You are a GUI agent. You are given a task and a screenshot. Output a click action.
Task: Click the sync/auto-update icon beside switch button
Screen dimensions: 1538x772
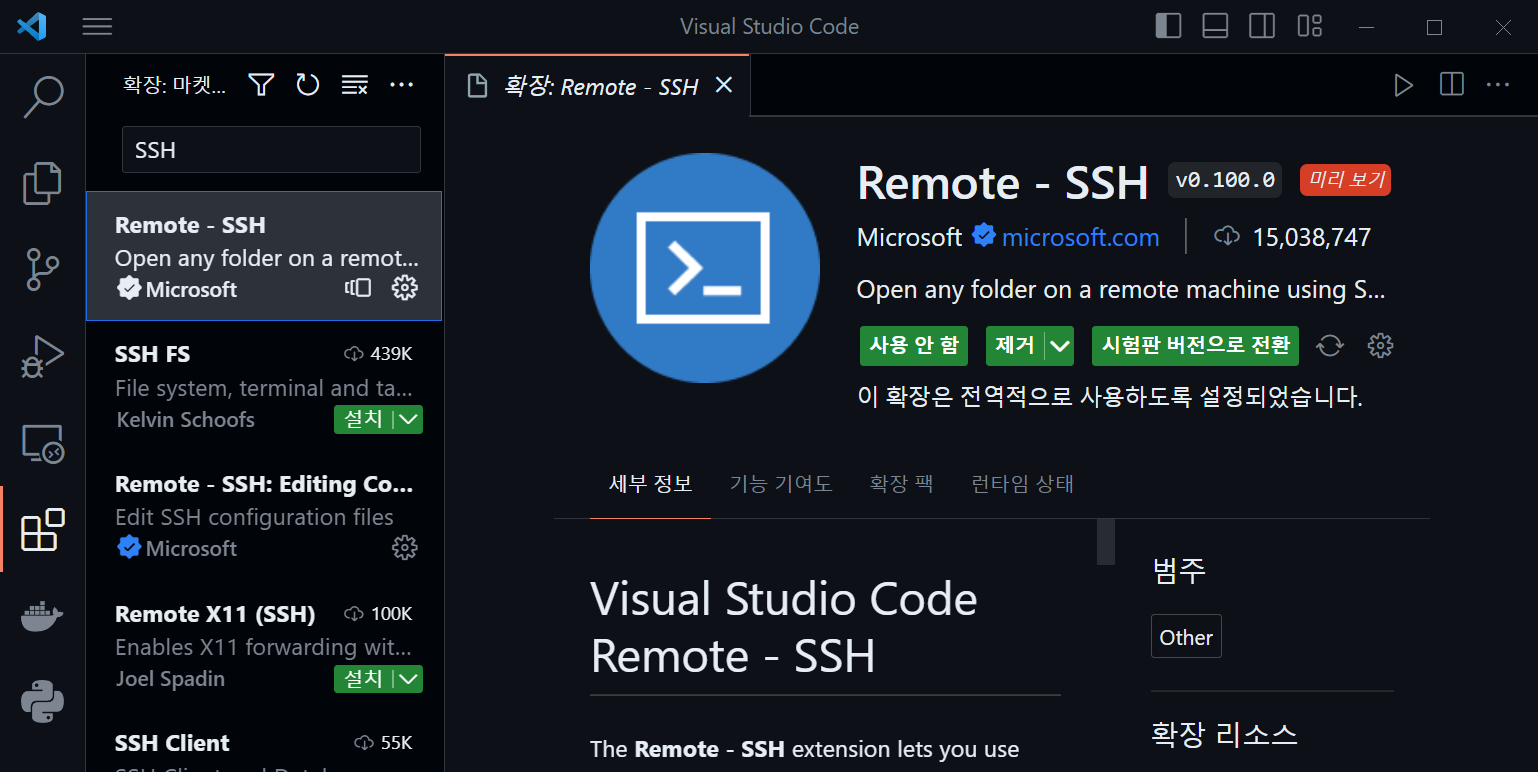(1329, 346)
